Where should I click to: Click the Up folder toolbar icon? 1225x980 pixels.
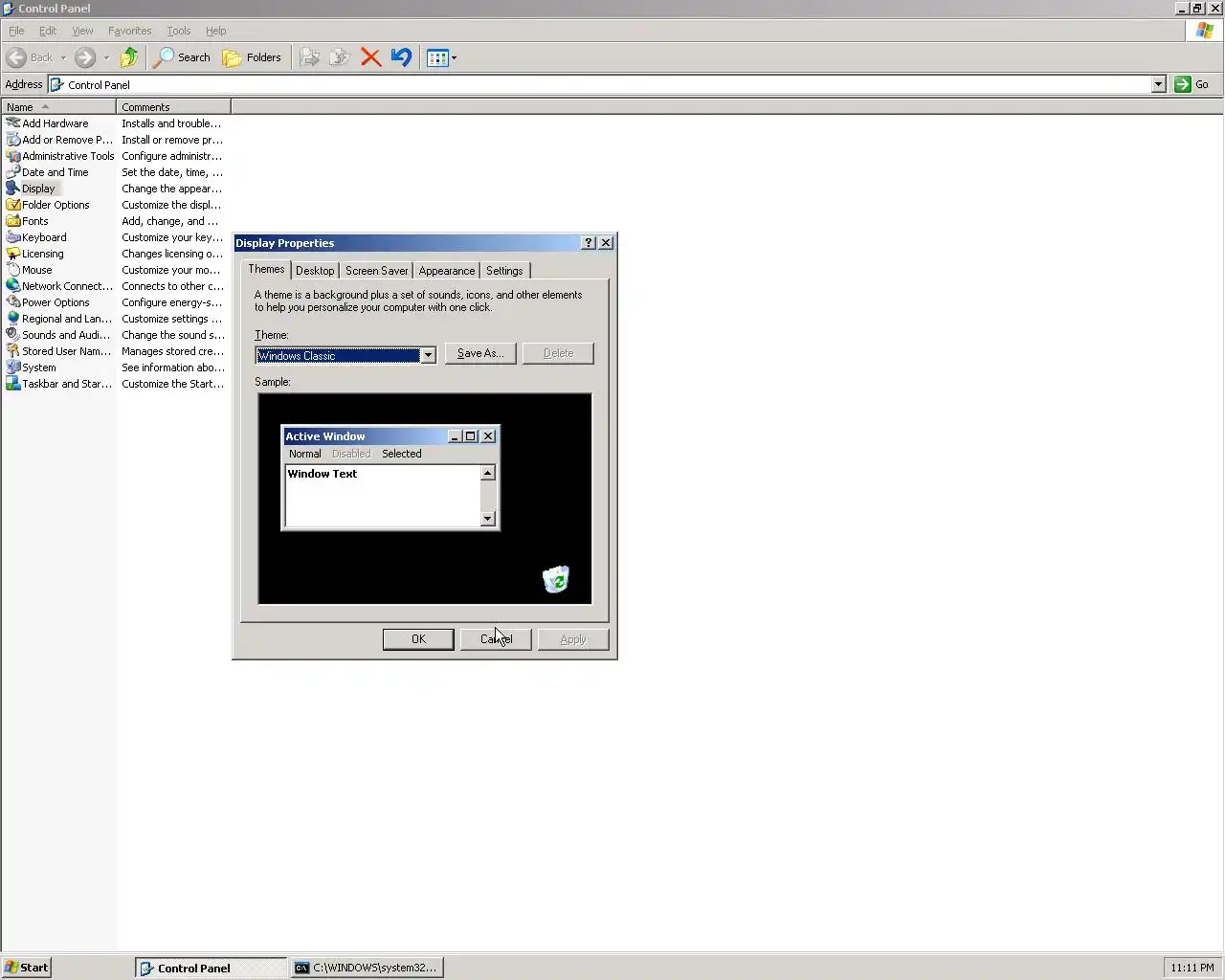[x=129, y=57]
